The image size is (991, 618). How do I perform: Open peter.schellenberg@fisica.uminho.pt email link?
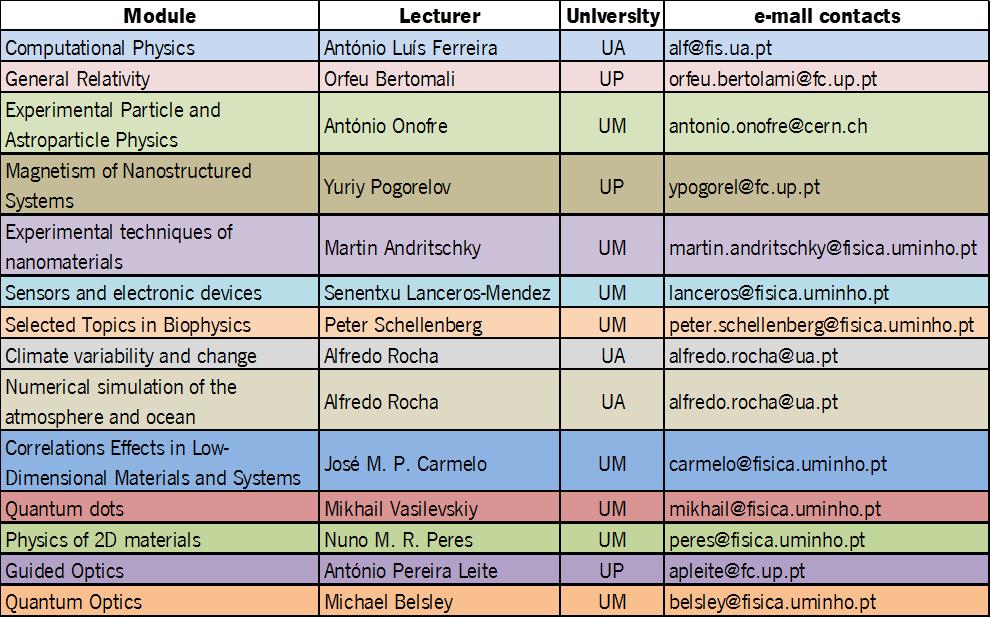pyautogui.click(x=821, y=325)
